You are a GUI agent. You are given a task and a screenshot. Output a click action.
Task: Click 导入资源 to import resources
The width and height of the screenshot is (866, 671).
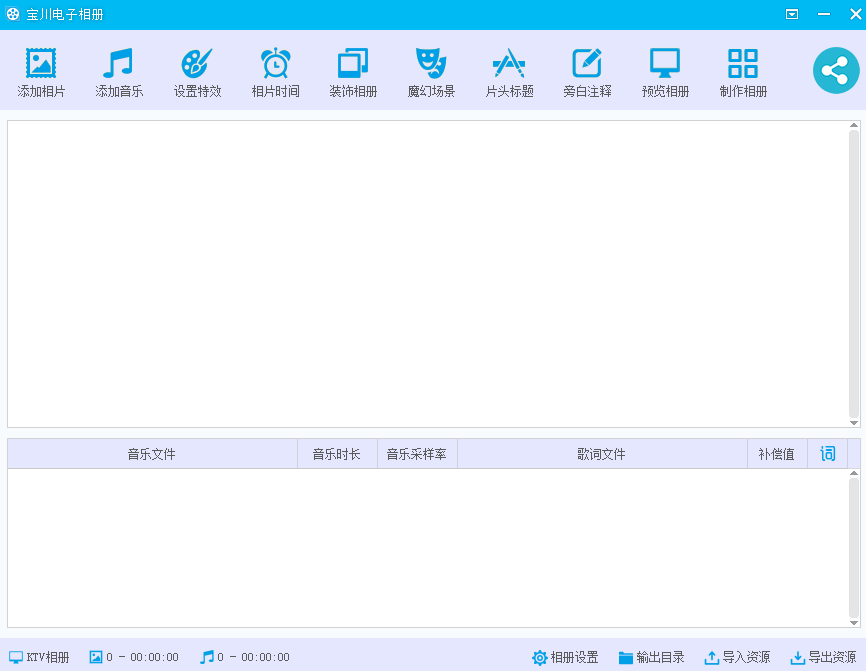pyautogui.click(x=737, y=657)
